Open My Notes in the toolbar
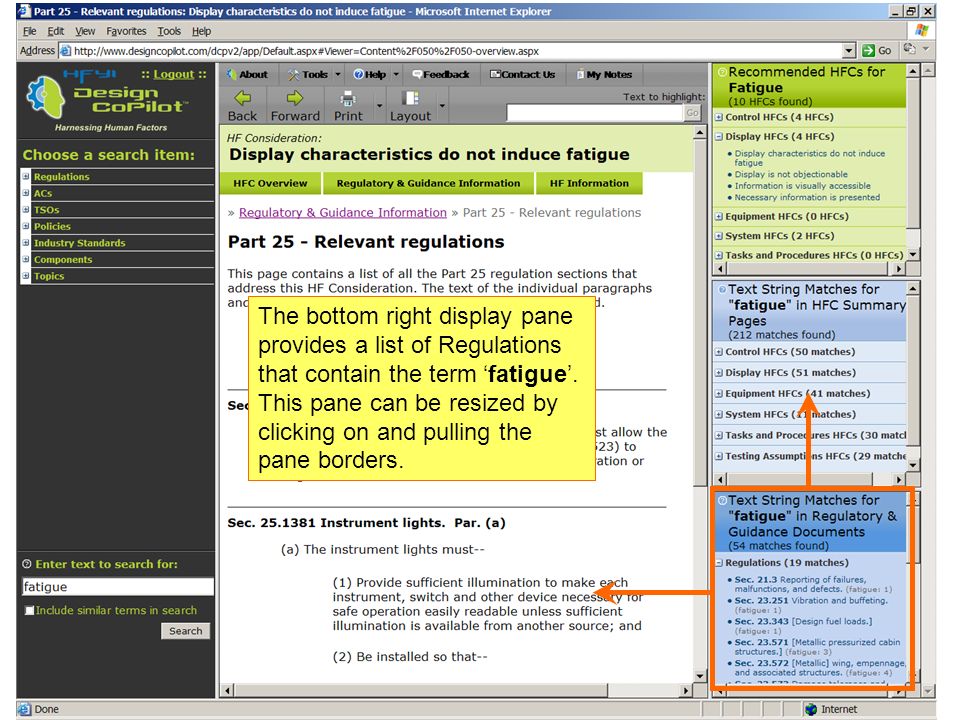Viewport: 960px width, 720px height. (x=604, y=74)
